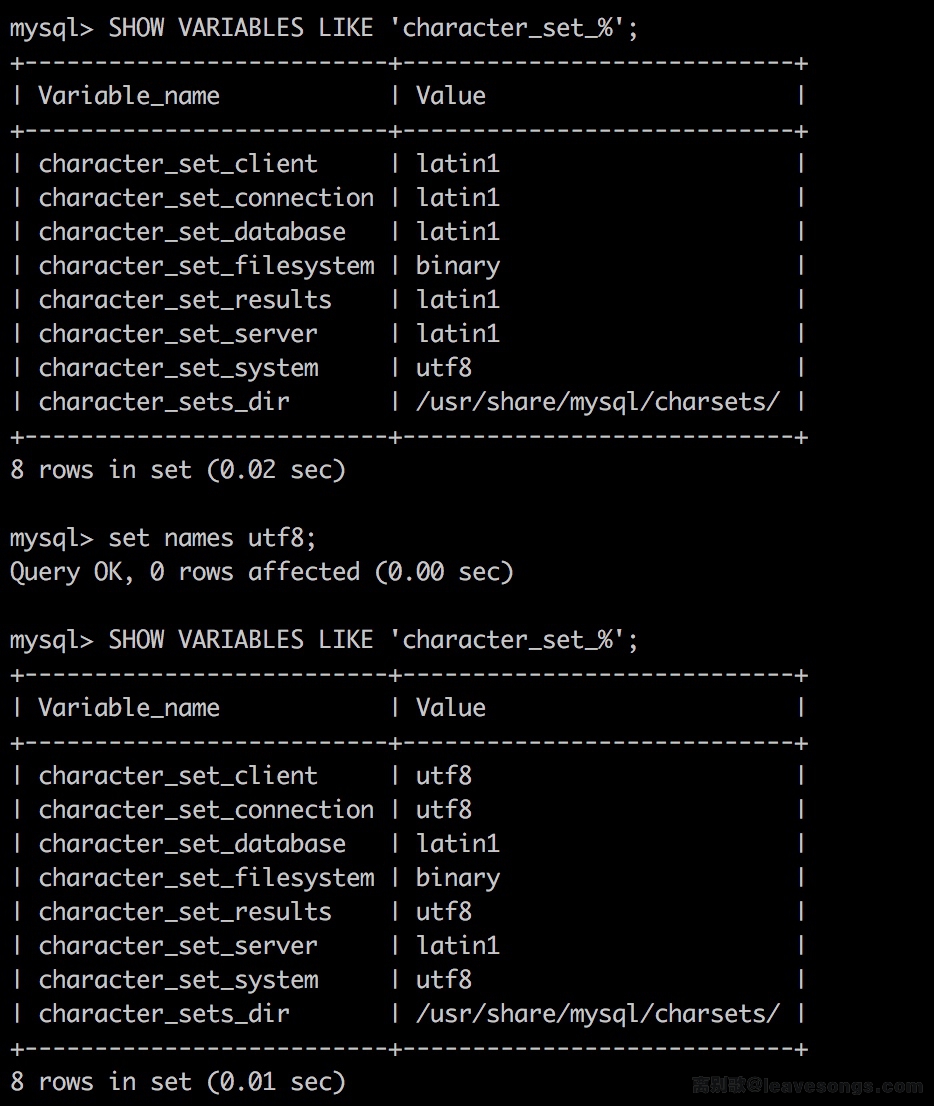Click the 'set names utf8;' command line
Screen dimensions: 934x1106
(163, 538)
